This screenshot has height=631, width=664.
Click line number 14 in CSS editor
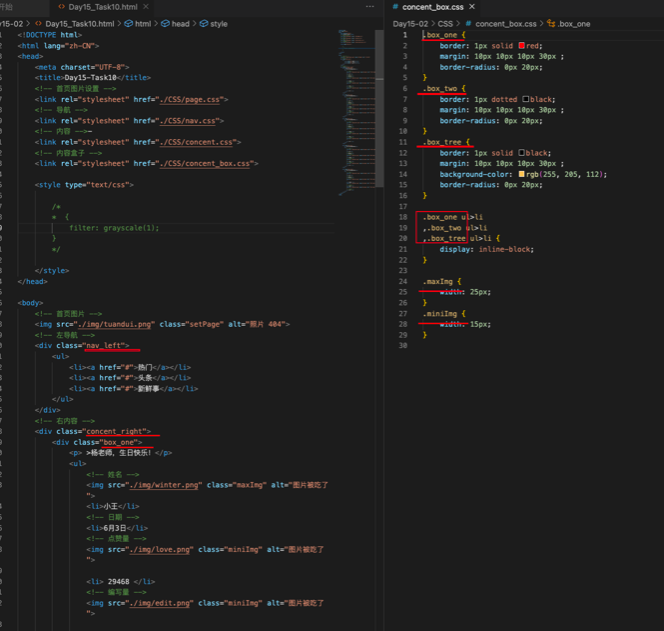(x=403, y=174)
